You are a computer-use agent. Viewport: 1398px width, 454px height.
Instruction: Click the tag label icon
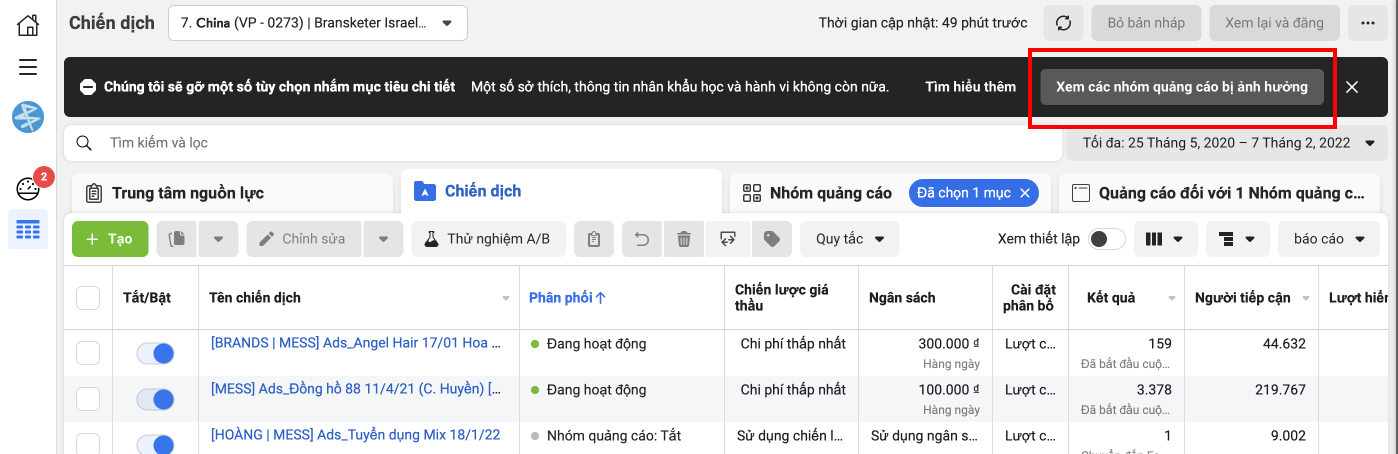pos(771,239)
